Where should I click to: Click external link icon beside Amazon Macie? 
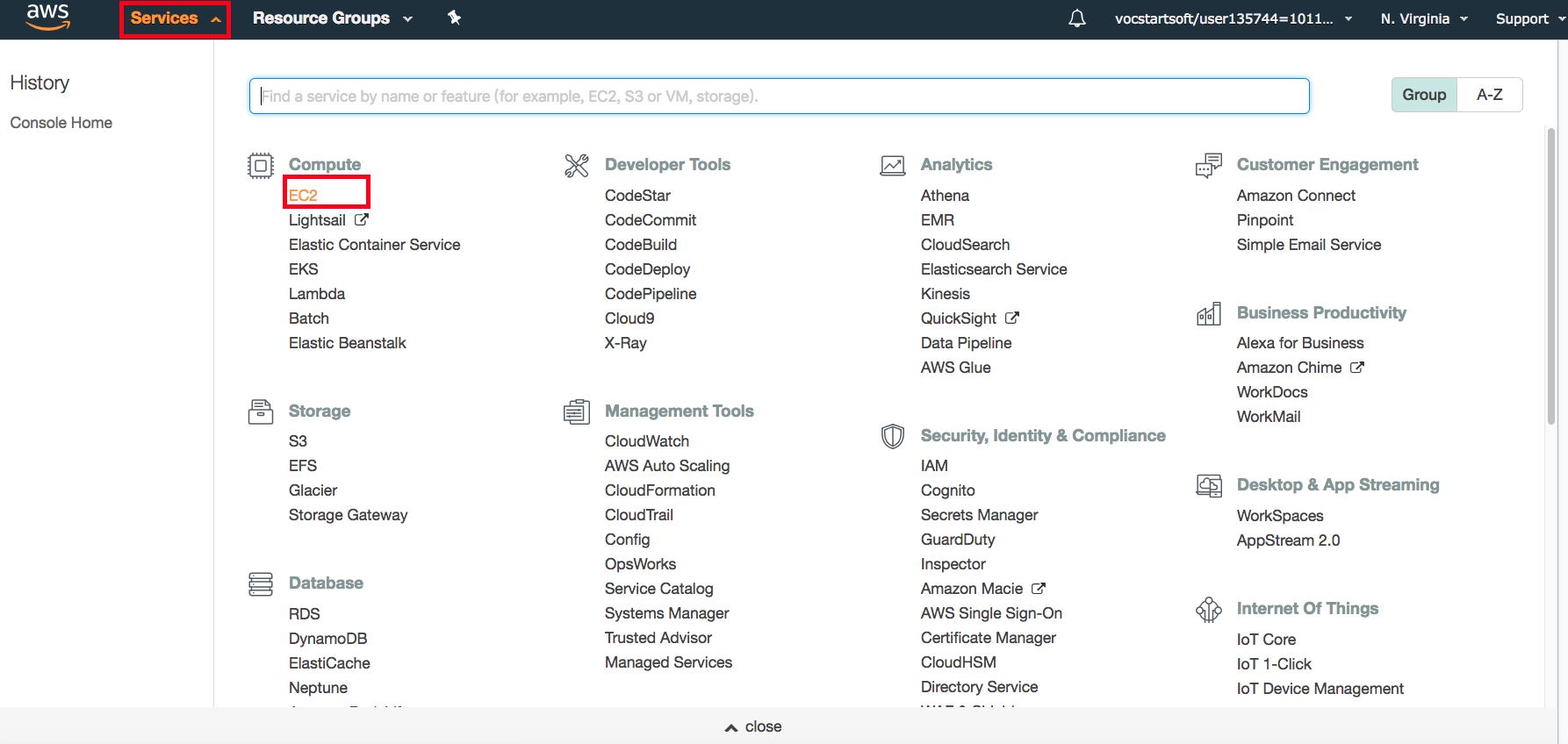point(1039,588)
